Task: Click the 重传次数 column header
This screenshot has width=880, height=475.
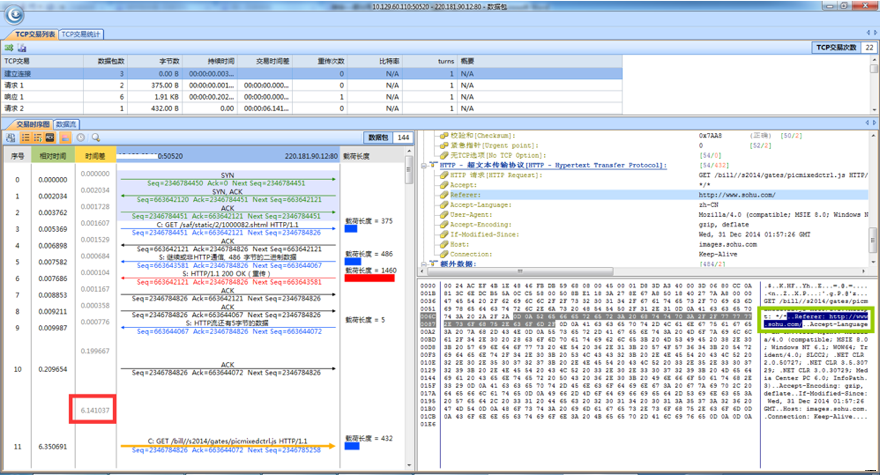Action: pos(331,61)
